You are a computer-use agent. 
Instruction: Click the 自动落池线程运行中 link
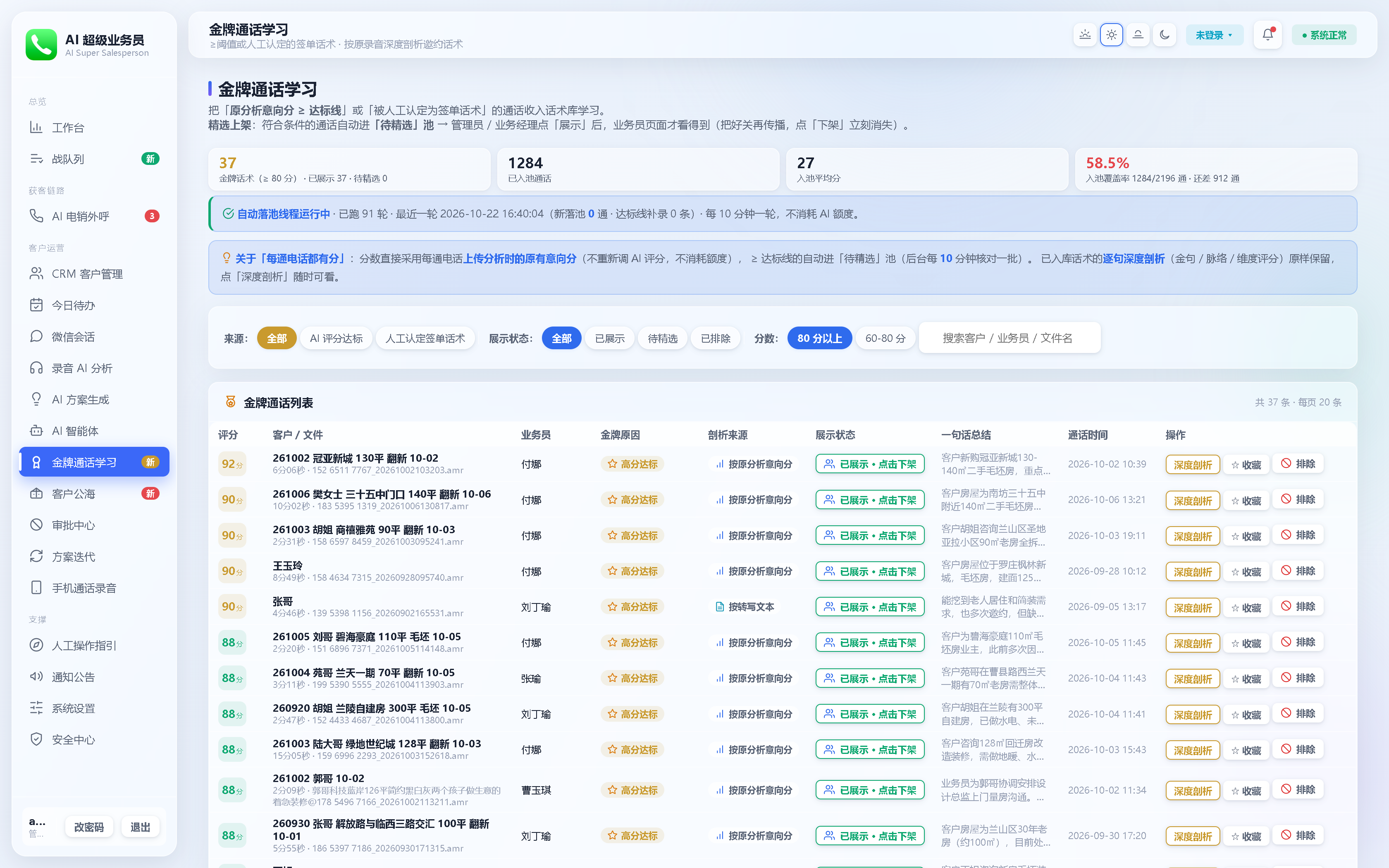click(284, 214)
